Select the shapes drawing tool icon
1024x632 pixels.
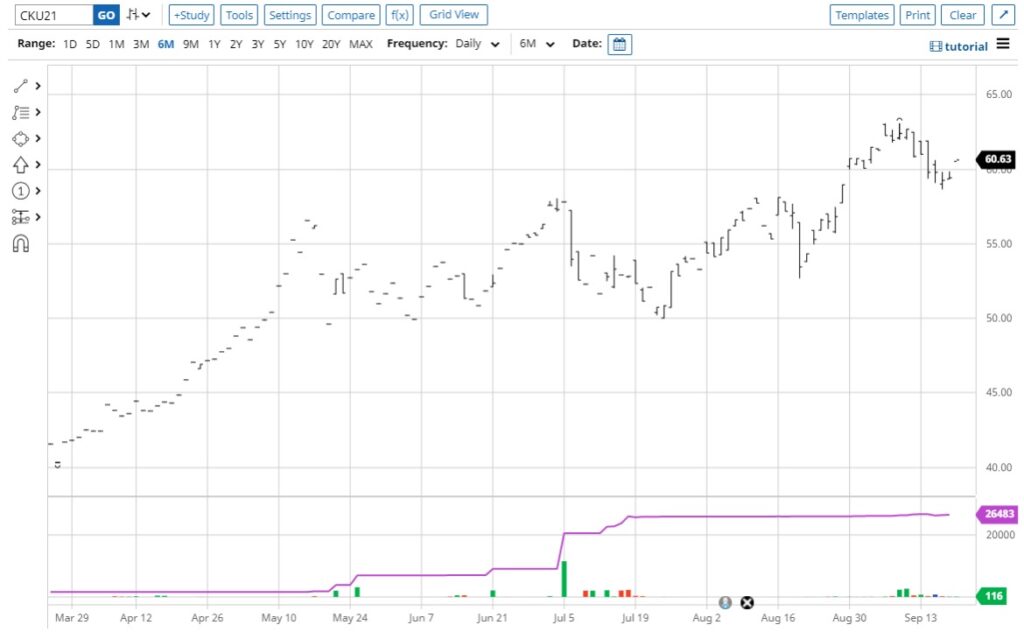tap(20, 138)
